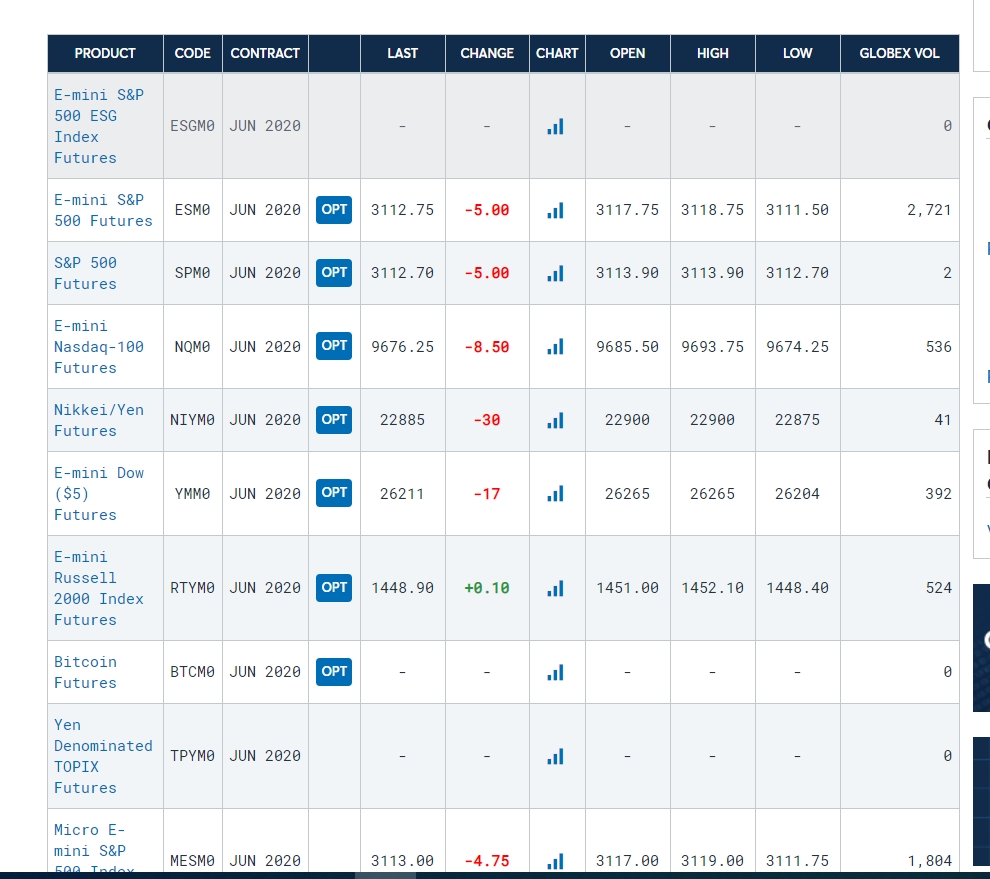Viewport: 990px width, 879px height.
Task: Select Globex volume 1,804
Action: coord(929,861)
